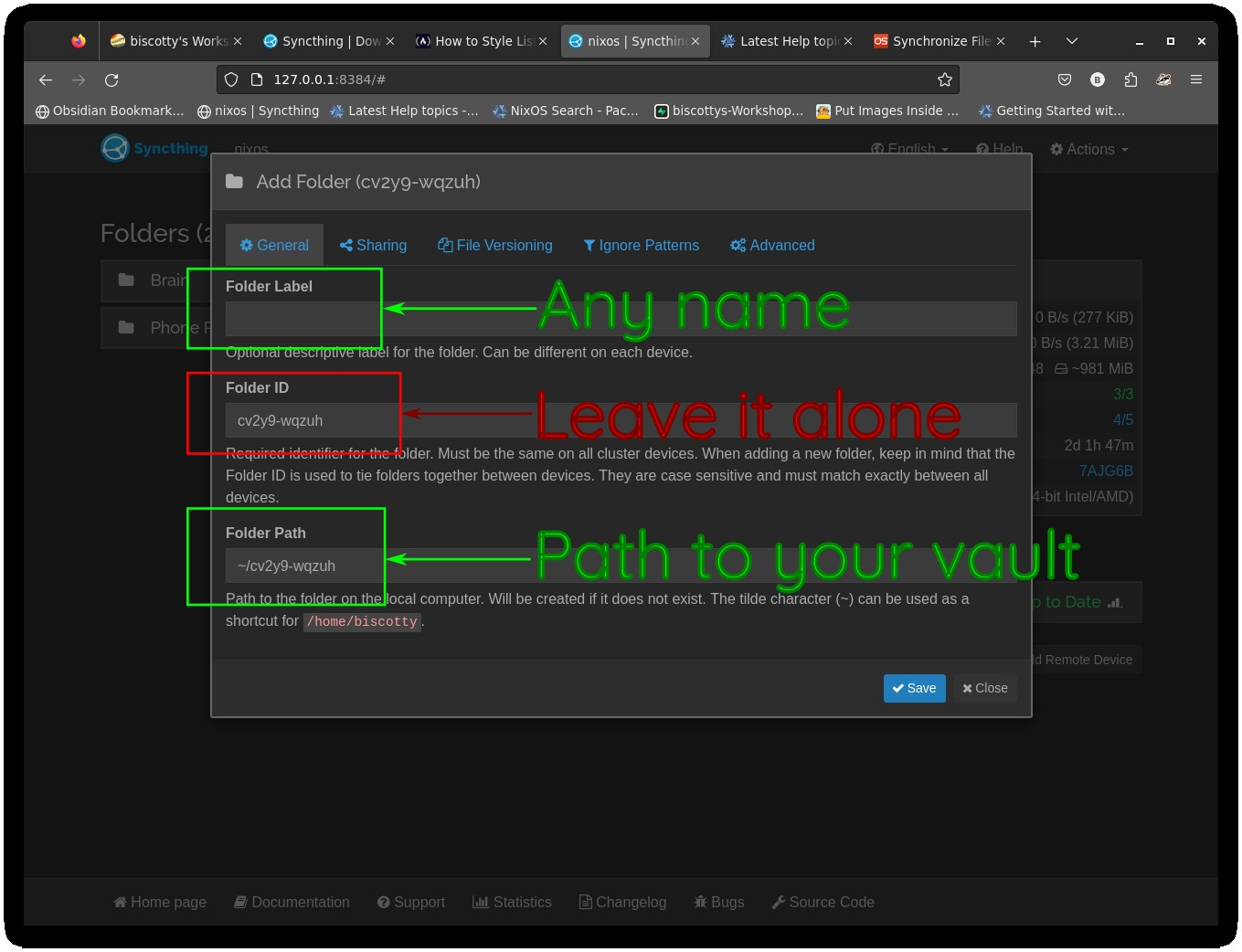Open the English language dropdown
1242x952 pixels.
coord(909,149)
